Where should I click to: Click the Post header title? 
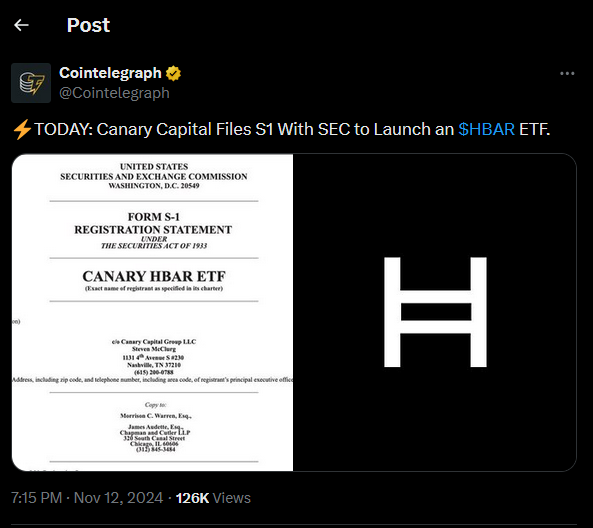(88, 25)
